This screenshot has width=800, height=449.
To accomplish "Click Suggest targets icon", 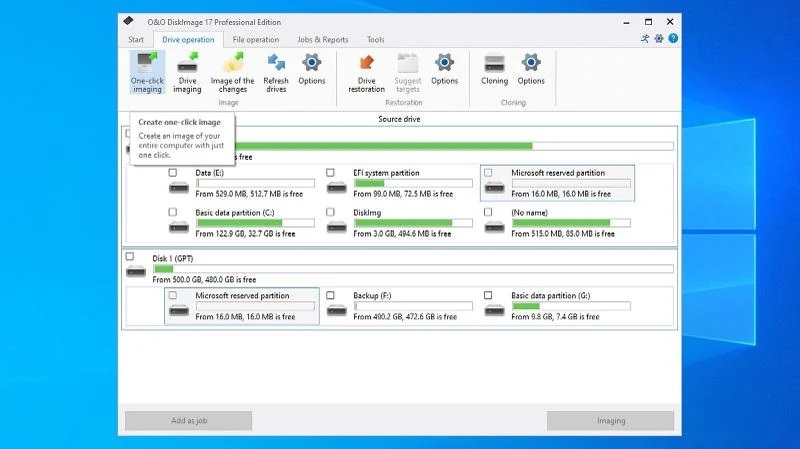I will pos(408,63).
